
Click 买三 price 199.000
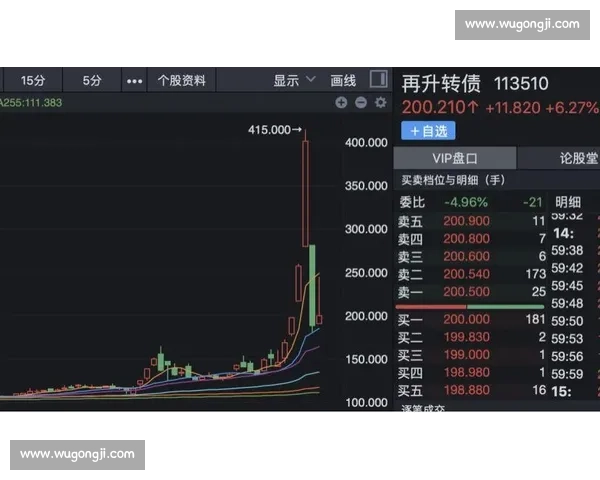(466, 355)
